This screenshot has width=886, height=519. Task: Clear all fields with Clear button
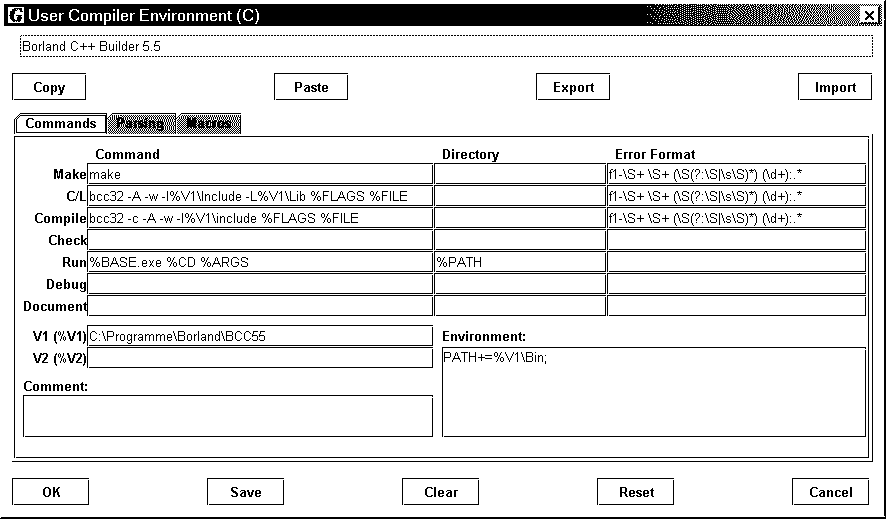[x=441, y=492]
